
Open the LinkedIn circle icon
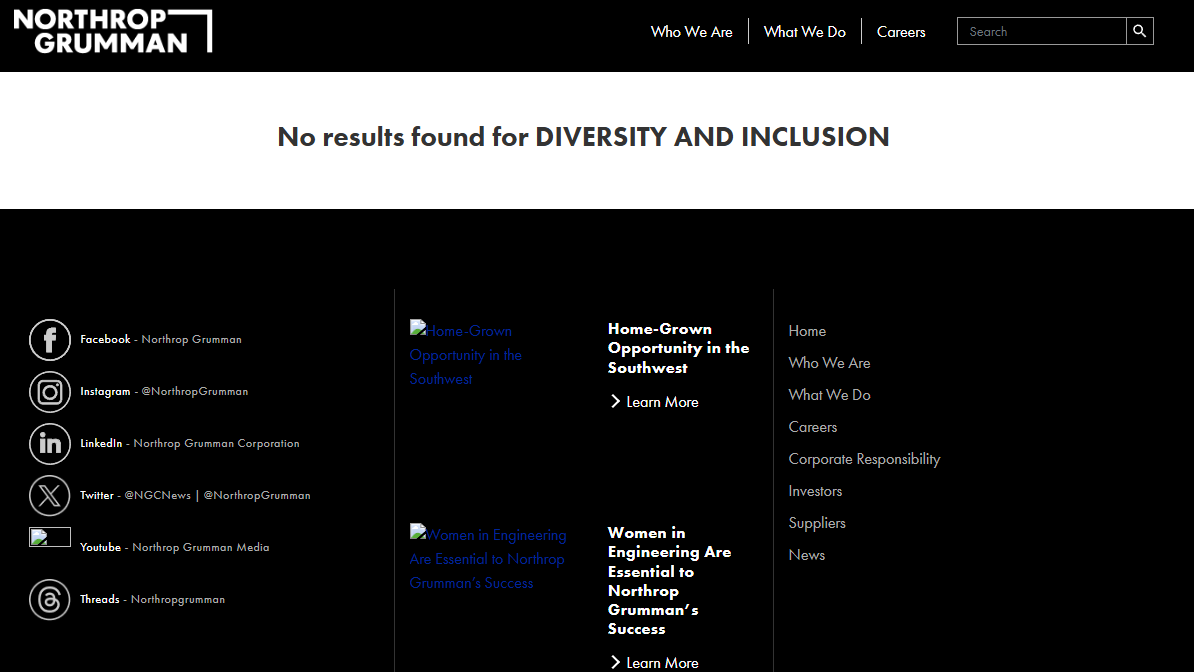pyautogui.click(x=50, y=444)
